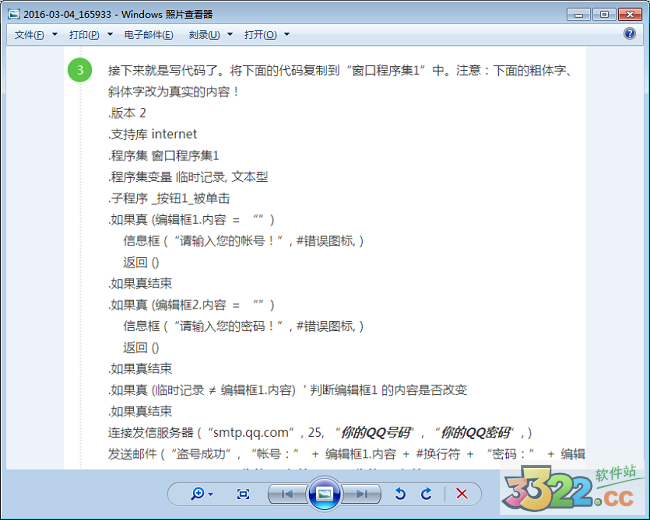Click the actual size fit icon
Screen dimensions: 650x520
[x=243, y=494]
